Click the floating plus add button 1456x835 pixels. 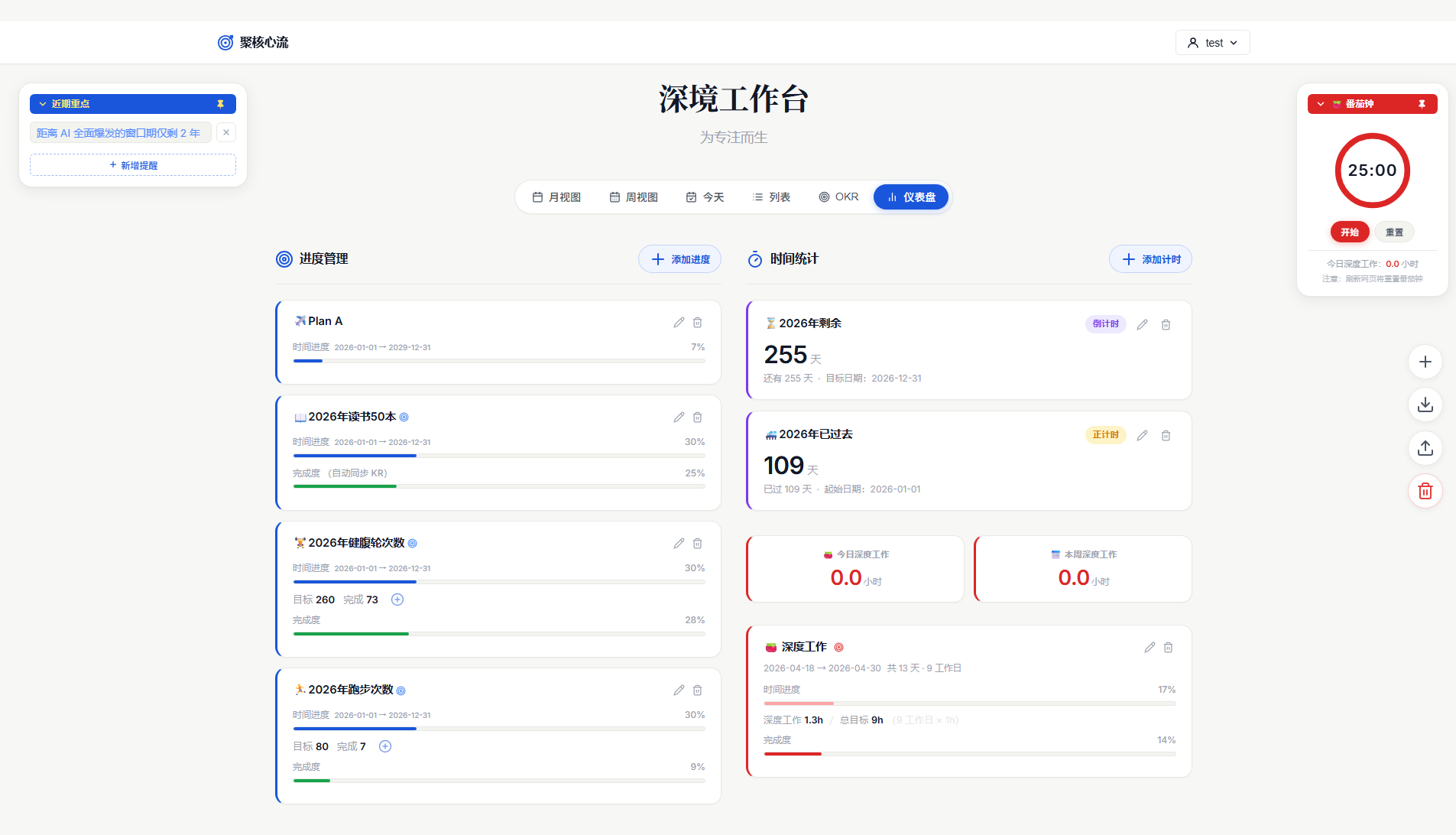(1425, 362)
